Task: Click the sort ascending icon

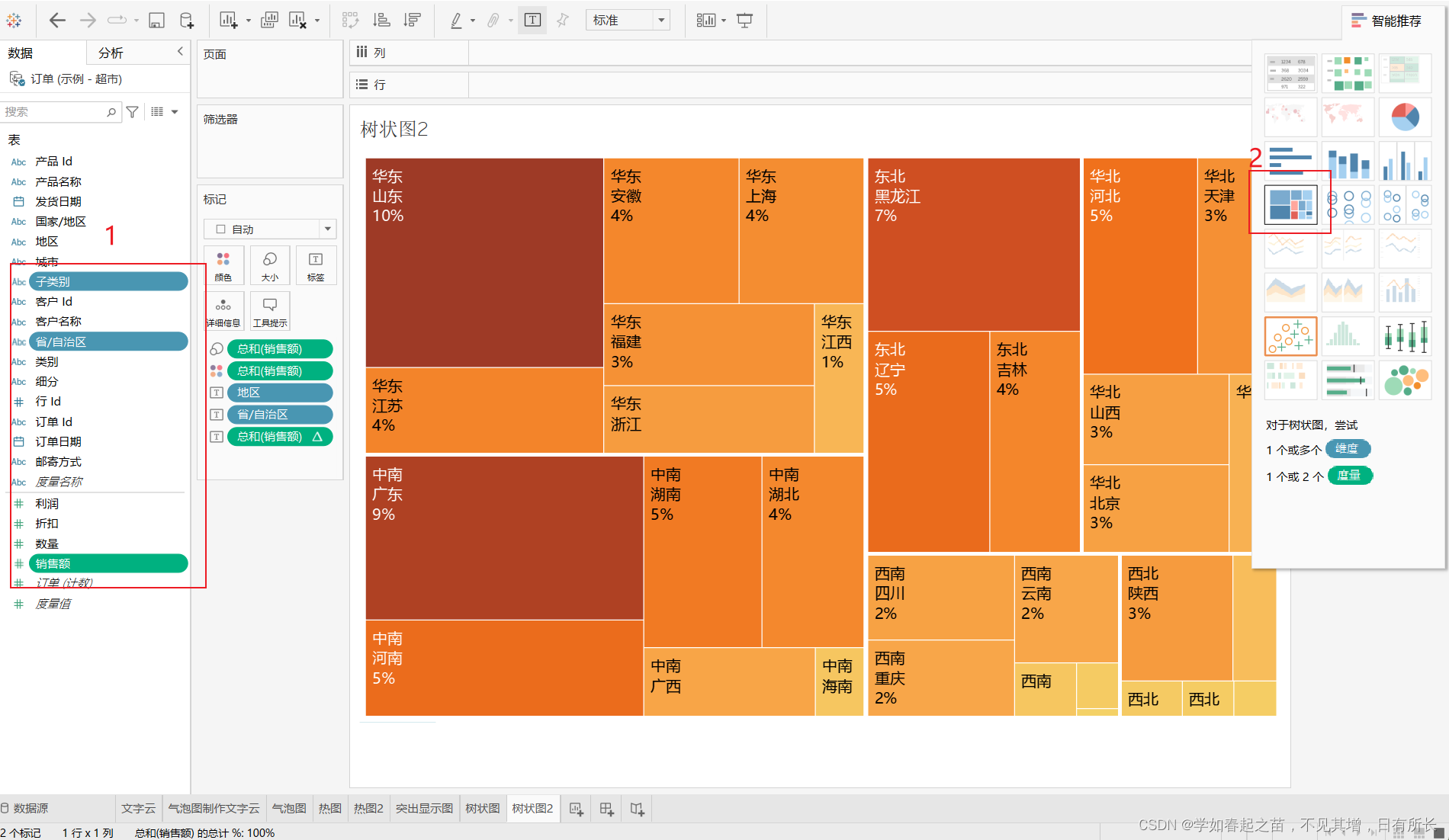Action: [381, 21]
